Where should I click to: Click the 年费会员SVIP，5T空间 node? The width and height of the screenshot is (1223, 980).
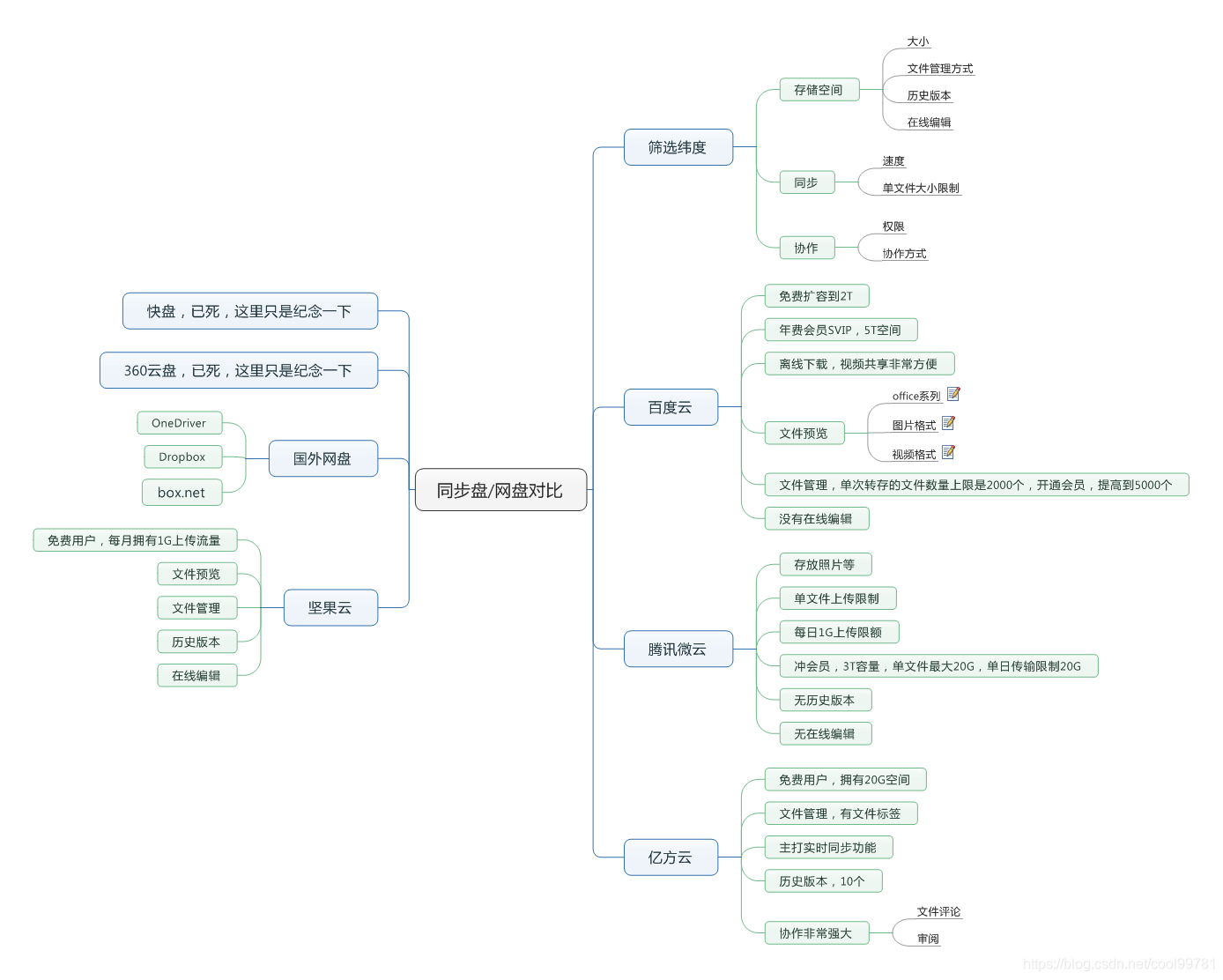(x=841, y=330)
